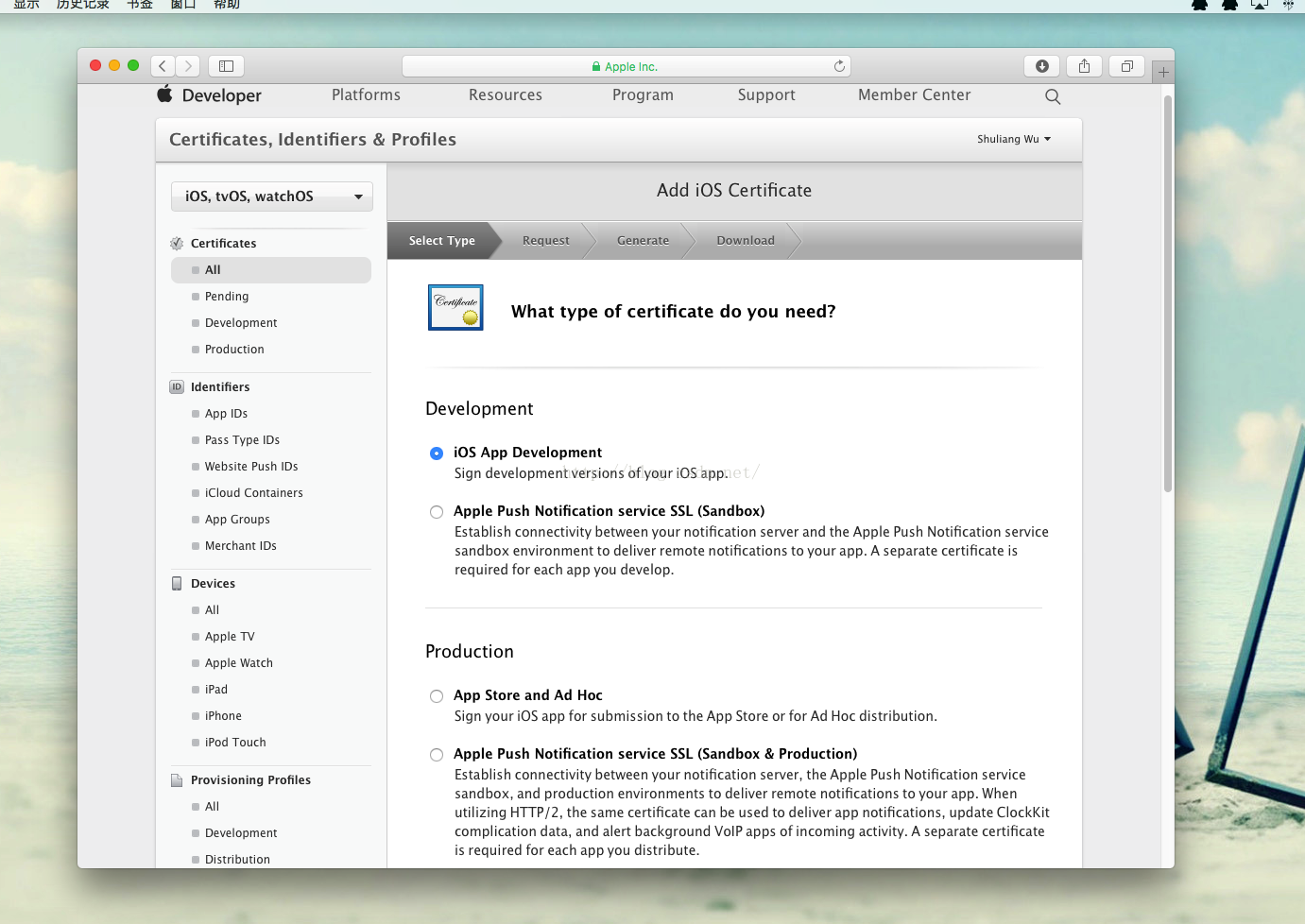Viewport: 1305px width, 924px height.
Task: Open the iOS, tvOS, watchOS platform dropdown
Action: pyautogui.click(x=272, y=197)
